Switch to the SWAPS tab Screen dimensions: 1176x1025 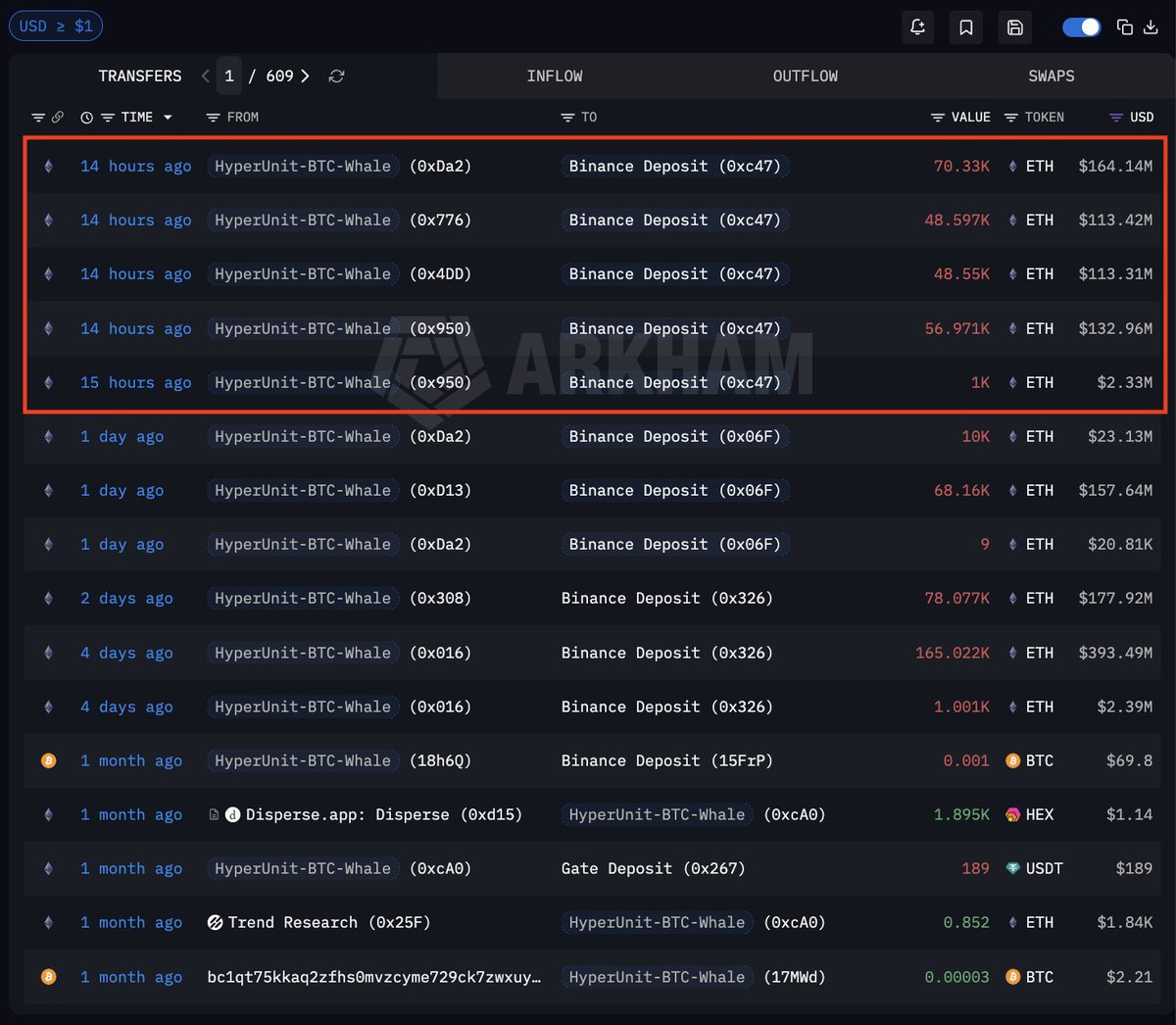click(x=1052, y=75)
